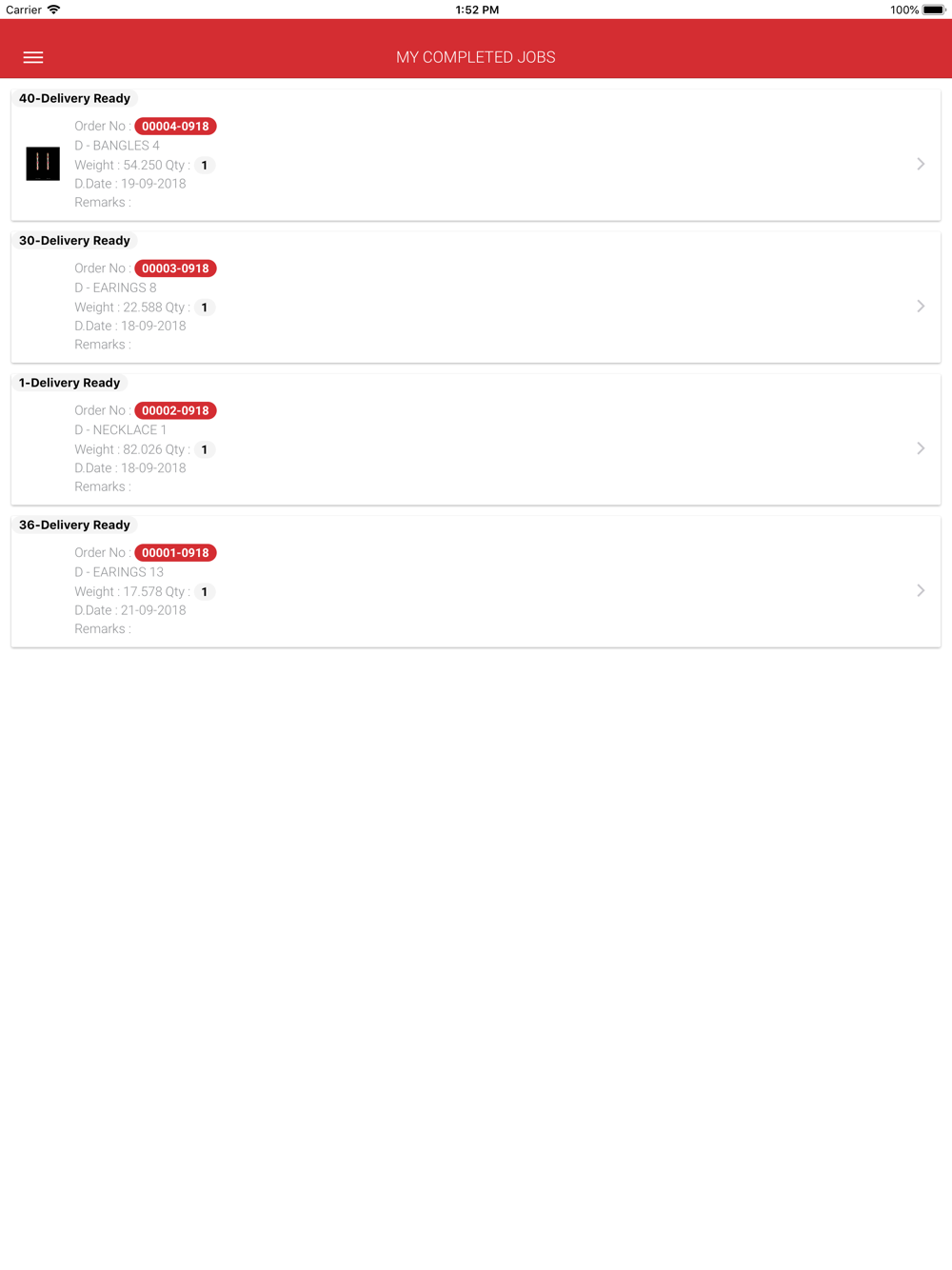This screenshot has width=952, height=1270.
Task: Open the bangles thumbnail image
Action: 43,164
